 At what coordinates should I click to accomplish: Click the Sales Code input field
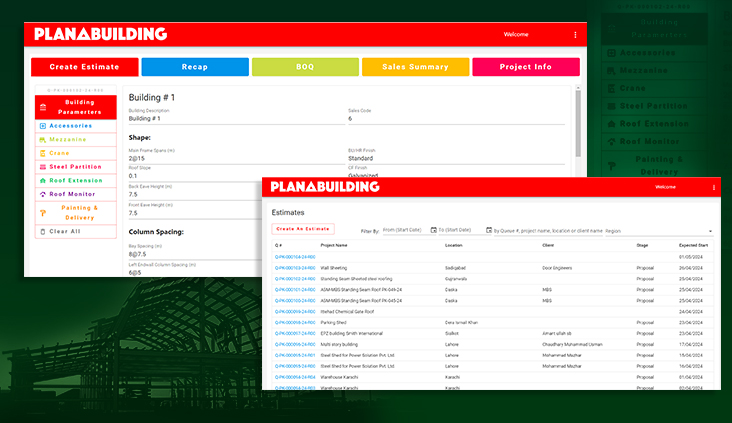pos(456,119)
